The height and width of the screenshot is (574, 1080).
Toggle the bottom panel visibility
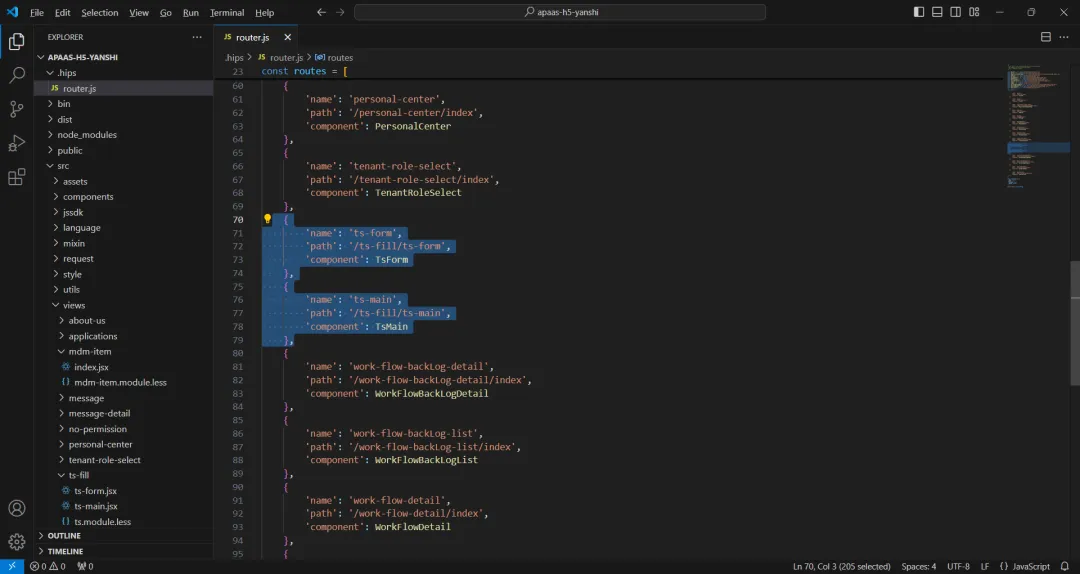[x=937, y=12]
